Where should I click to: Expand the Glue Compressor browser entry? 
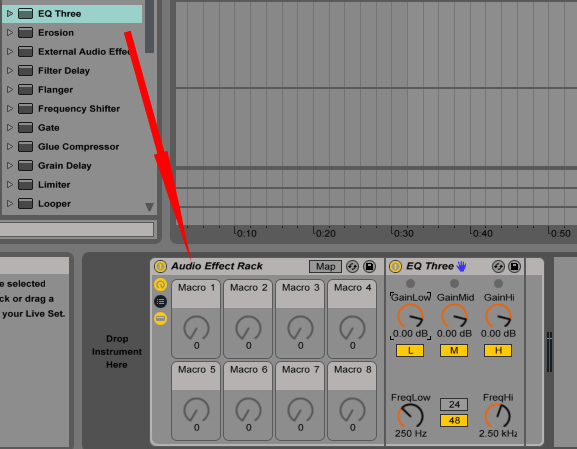point(10,146)
